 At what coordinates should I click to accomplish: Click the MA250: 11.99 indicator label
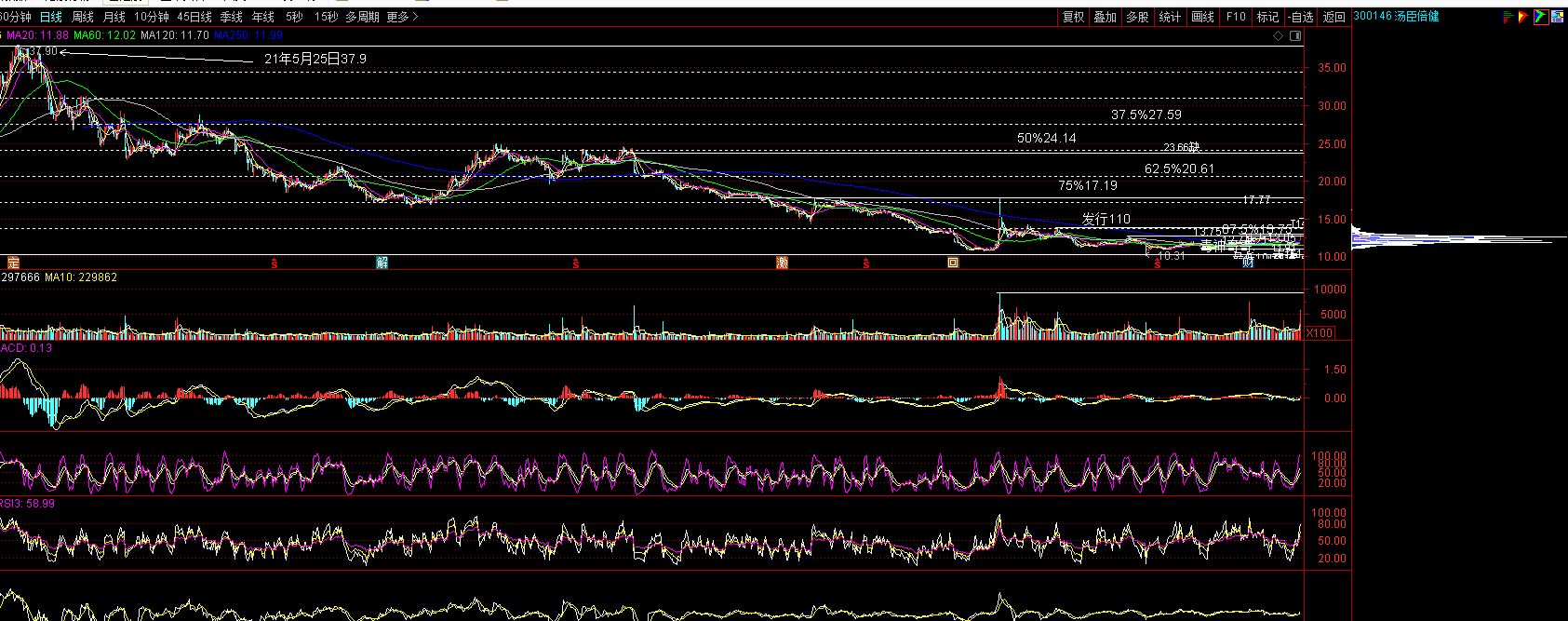point(248,35)
